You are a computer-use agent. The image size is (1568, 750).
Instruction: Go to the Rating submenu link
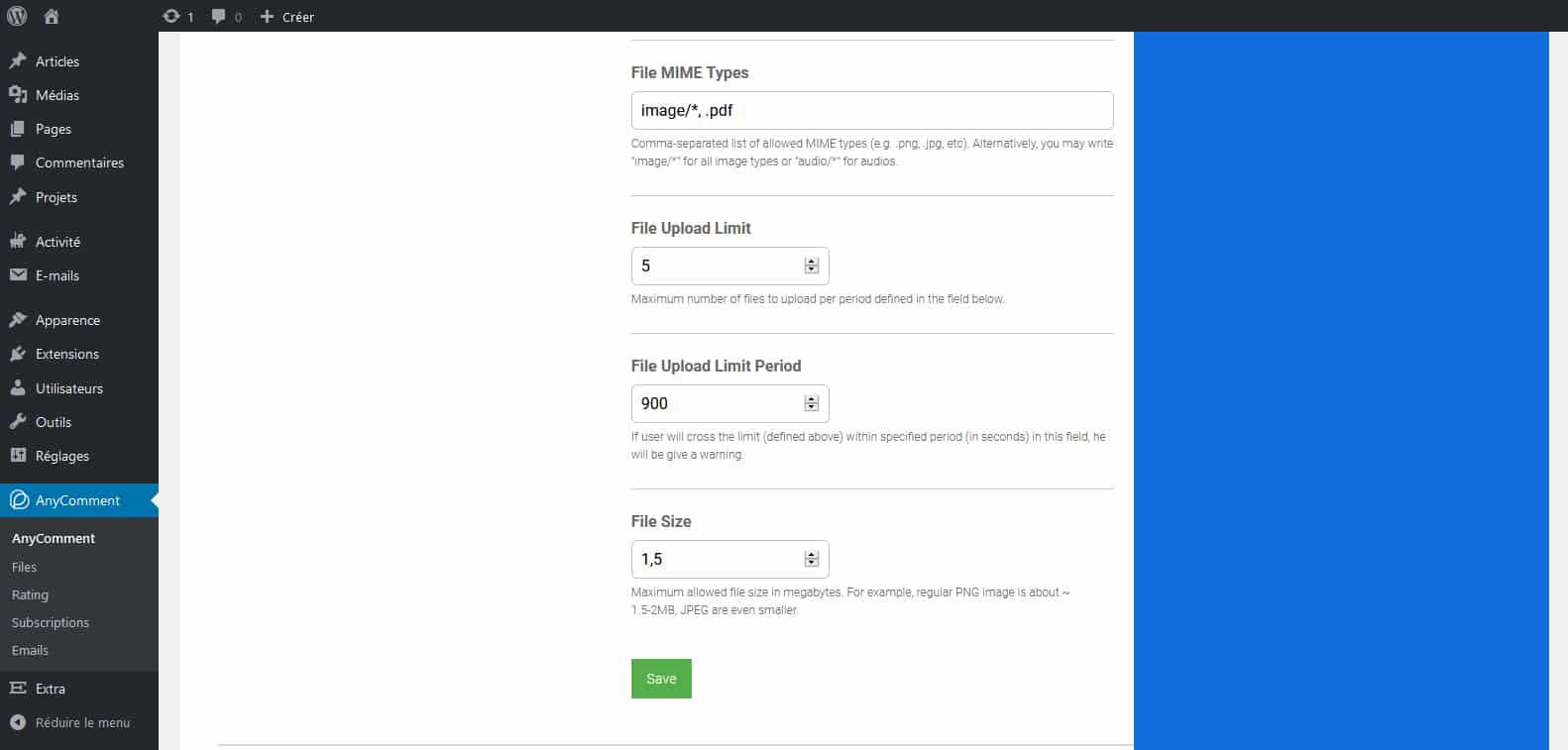tap(30, 594)
